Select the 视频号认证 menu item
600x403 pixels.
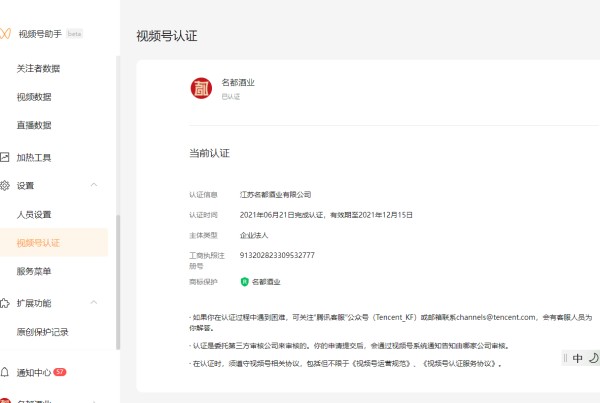tap(38, 242)
